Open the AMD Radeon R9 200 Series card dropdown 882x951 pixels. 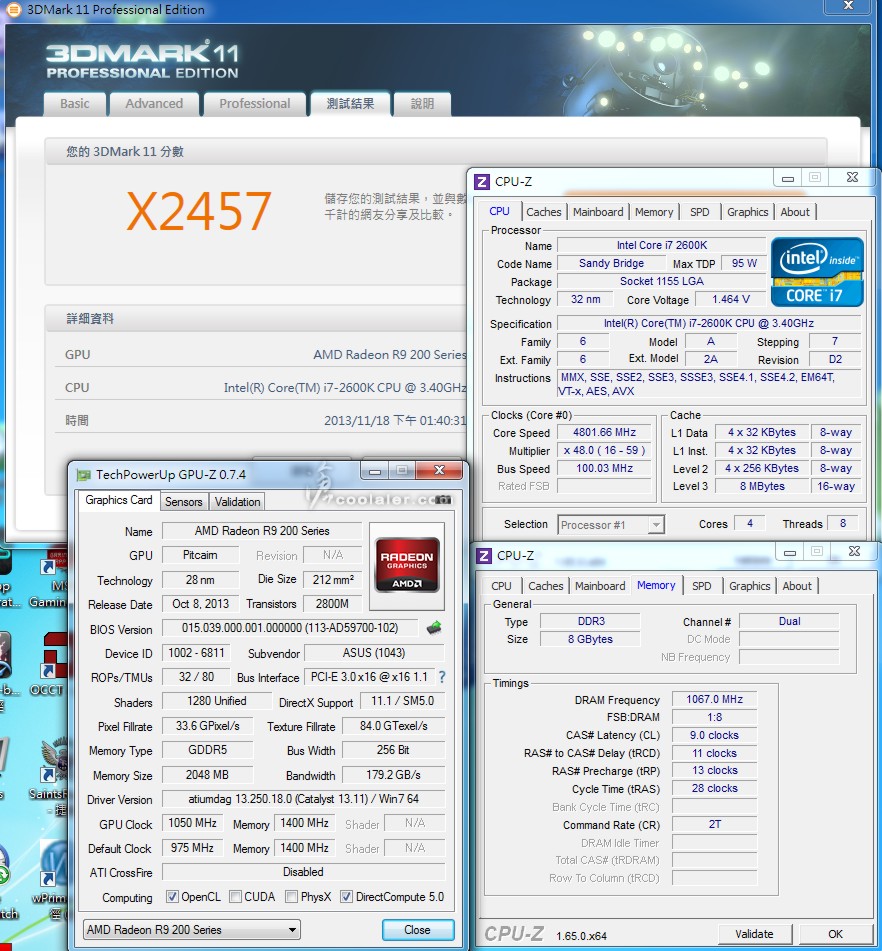[x=192, y=930]
